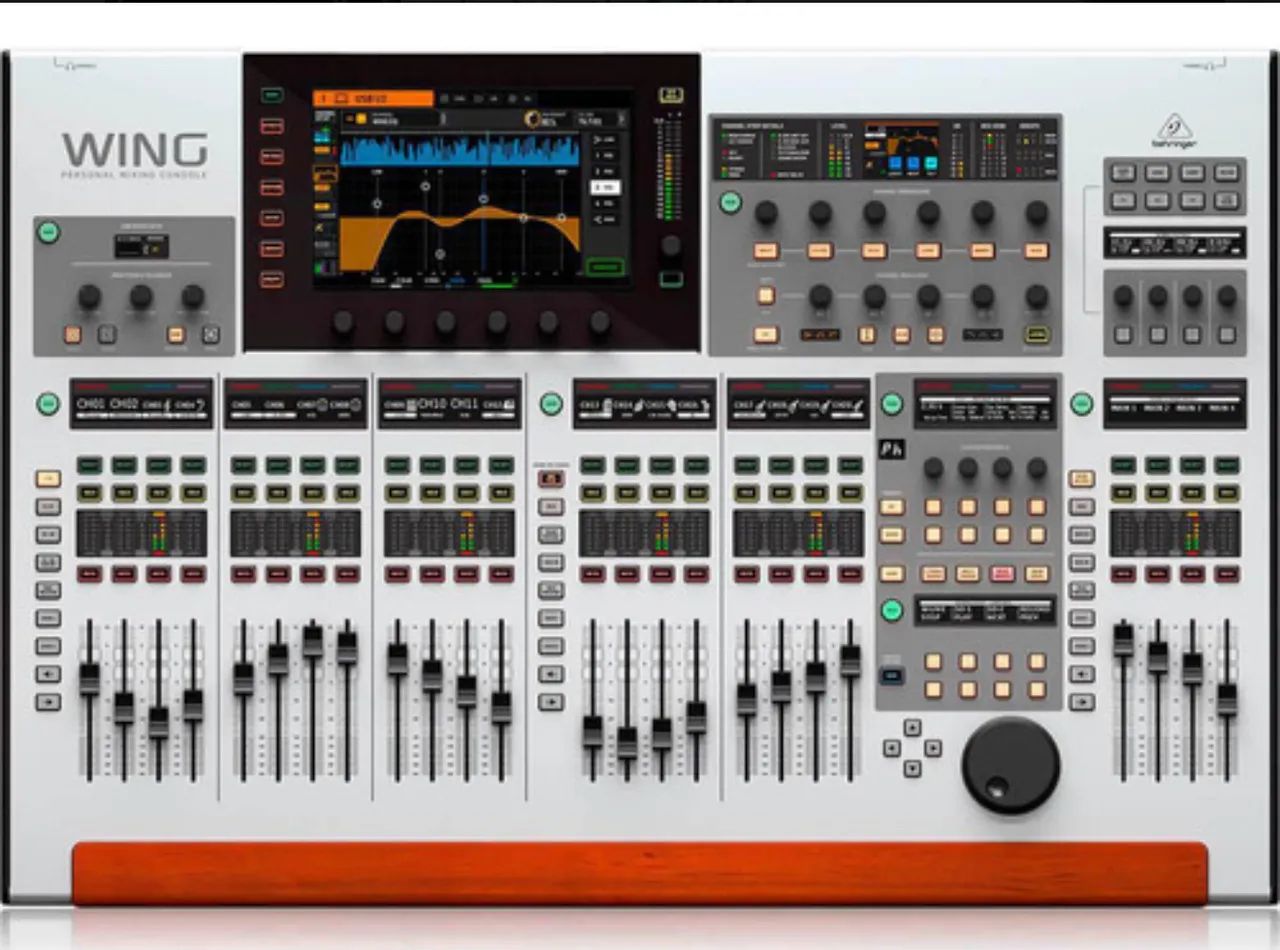Select the highlighted white EQ band button on touchscreen
Image resolution: width=1280 pixels, height=950 pixels.
click(x=604, y=187)
